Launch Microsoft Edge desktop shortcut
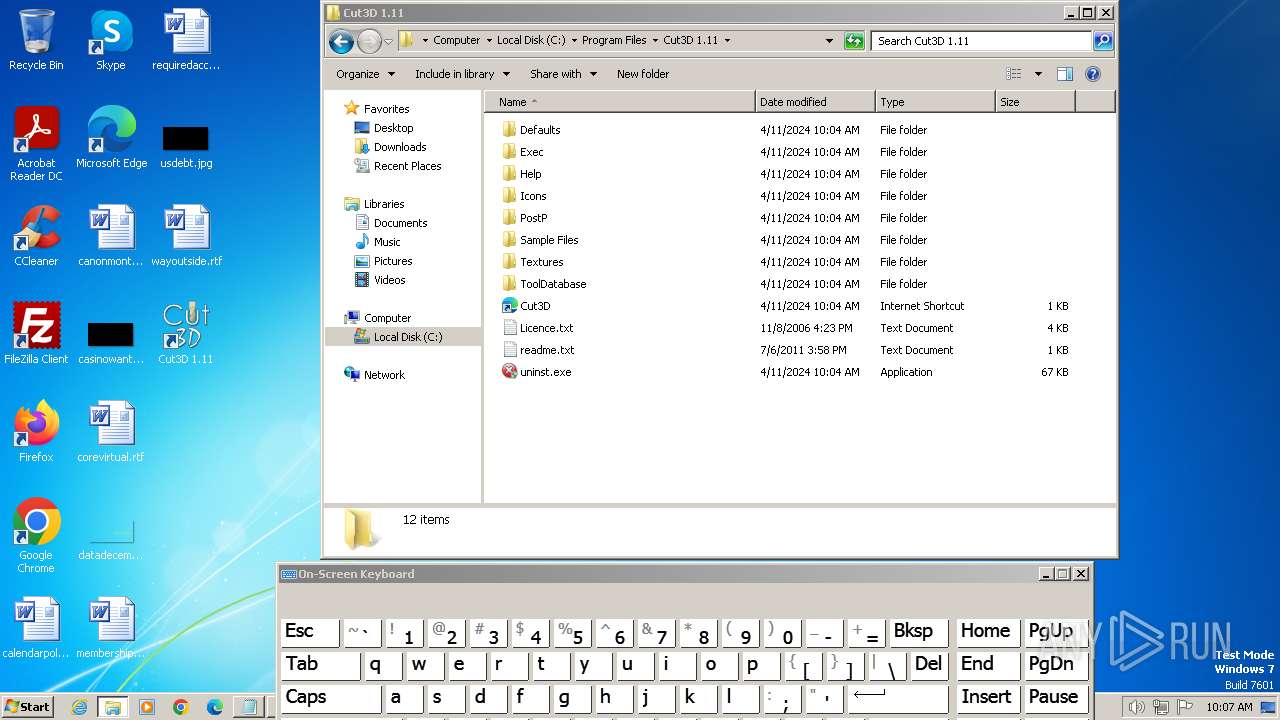This screenshot has height=720, width=1280. coord(111,138)
